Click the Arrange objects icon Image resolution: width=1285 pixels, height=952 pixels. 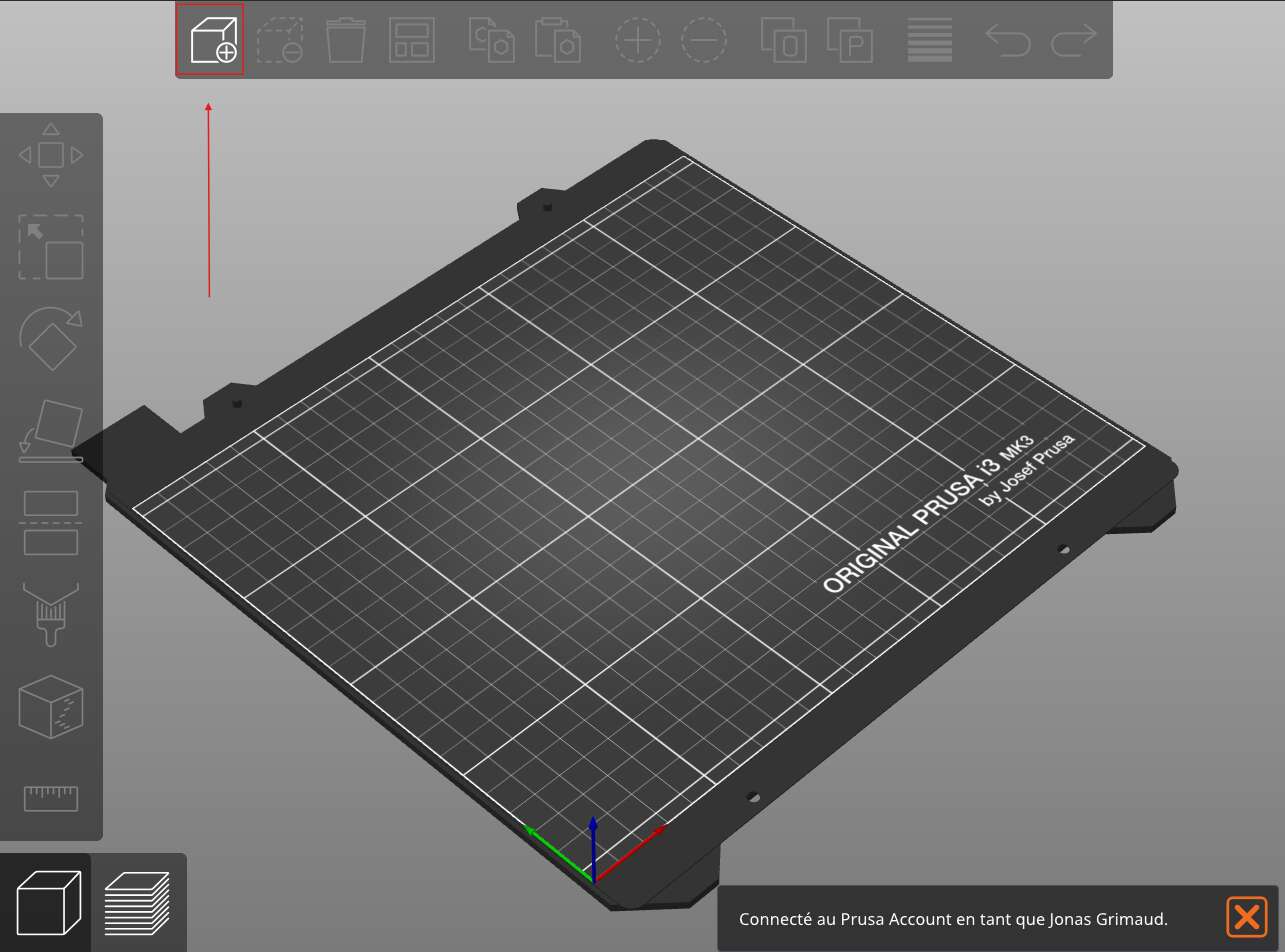tap(412, 41)
